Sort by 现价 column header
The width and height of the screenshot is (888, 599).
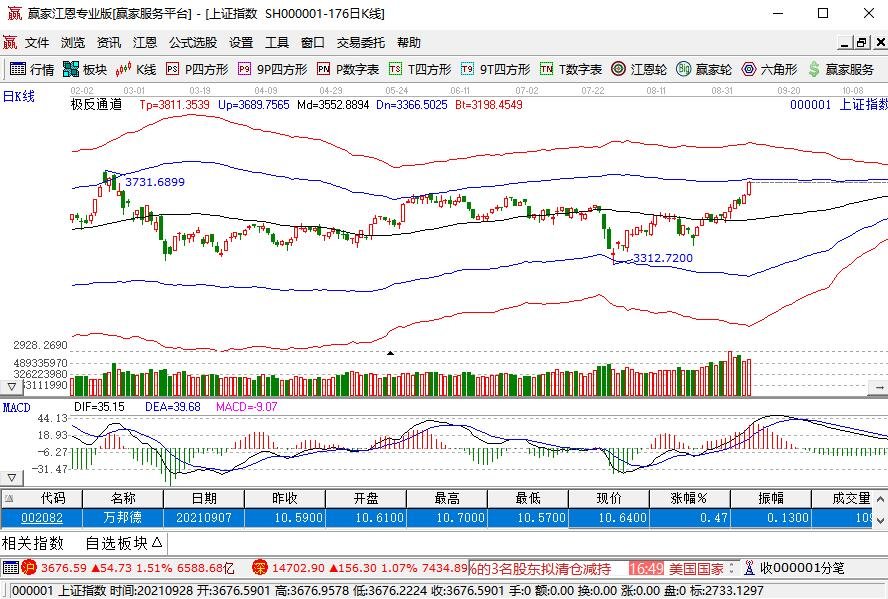609,498
